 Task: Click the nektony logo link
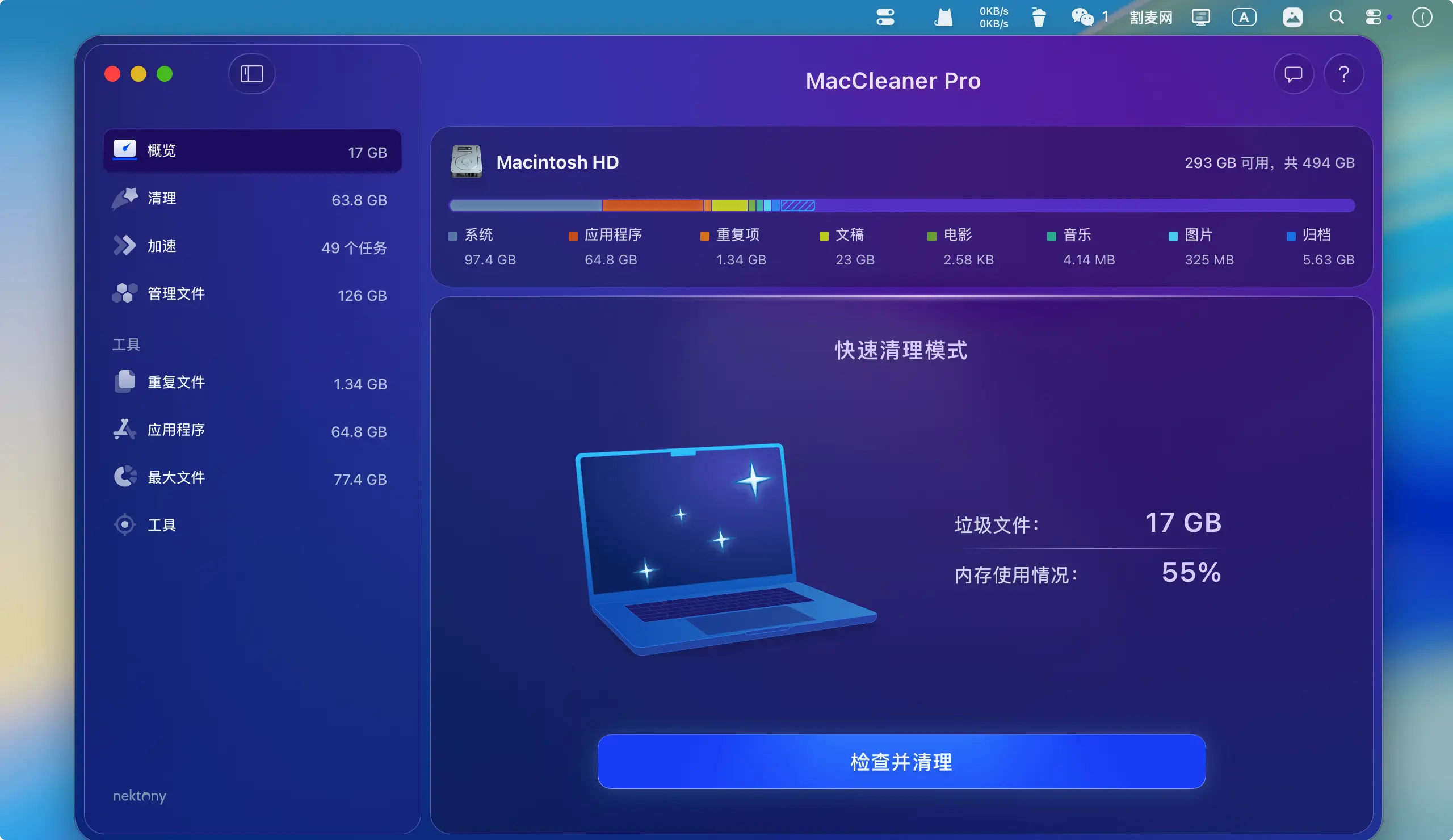139,796
